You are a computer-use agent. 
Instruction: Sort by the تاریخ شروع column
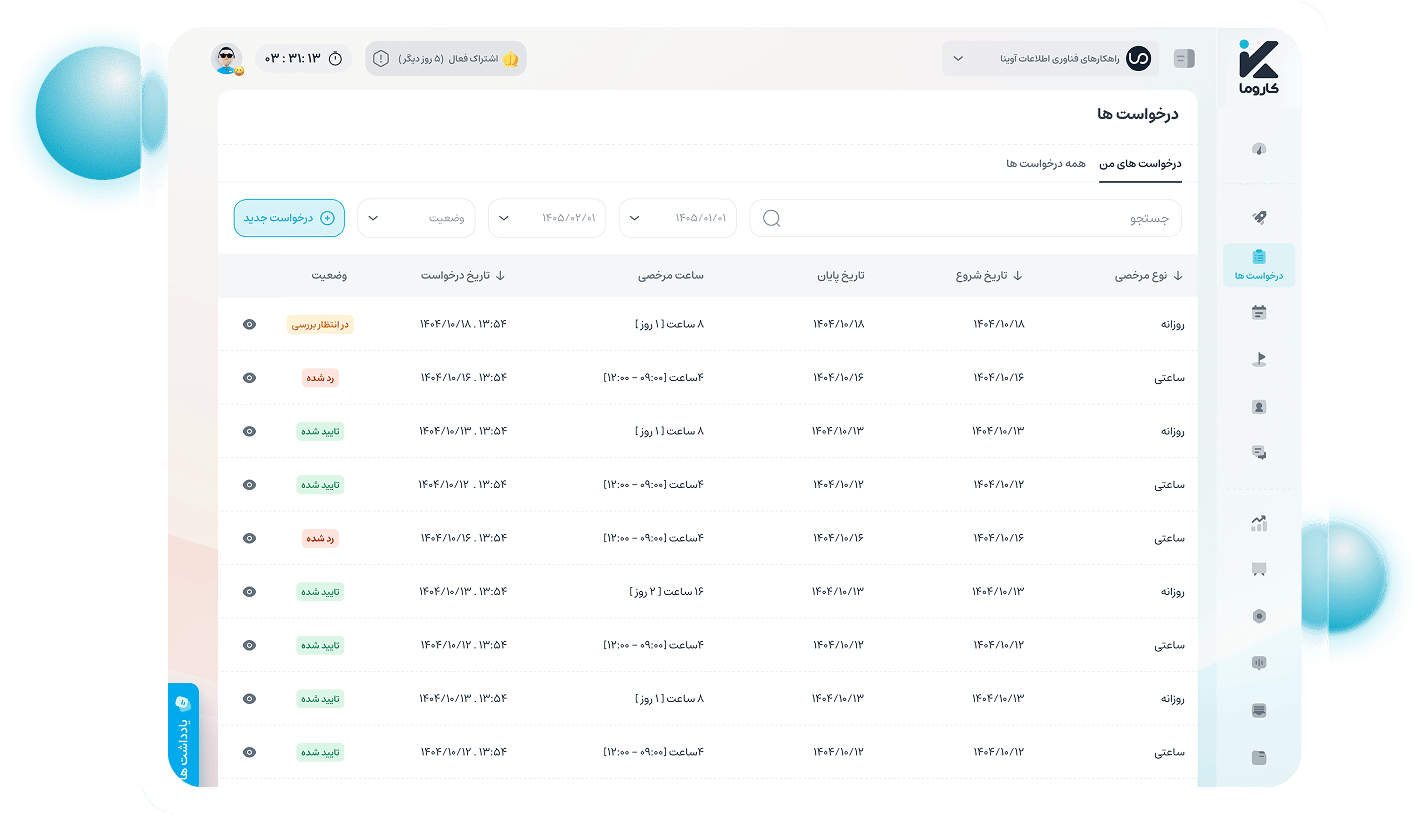pos(989,276)
